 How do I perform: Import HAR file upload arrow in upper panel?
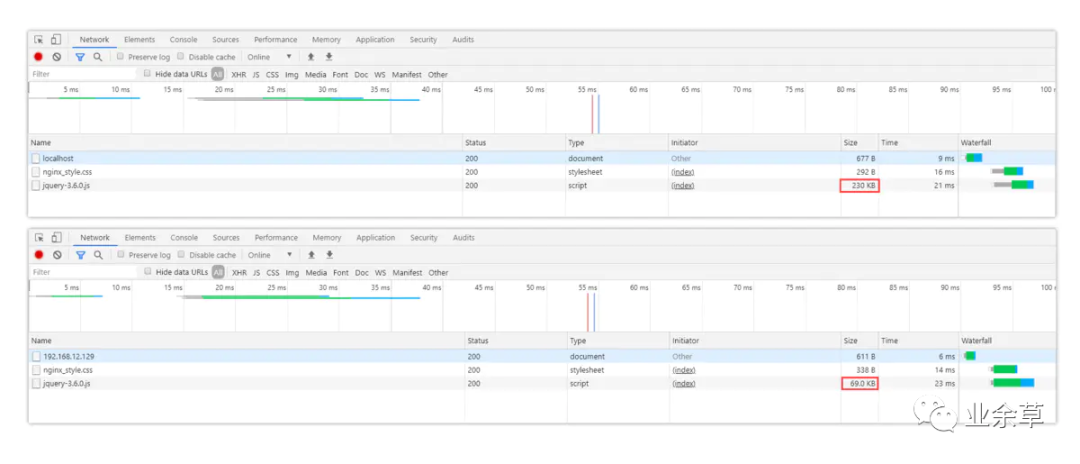(x=311, y=57)
